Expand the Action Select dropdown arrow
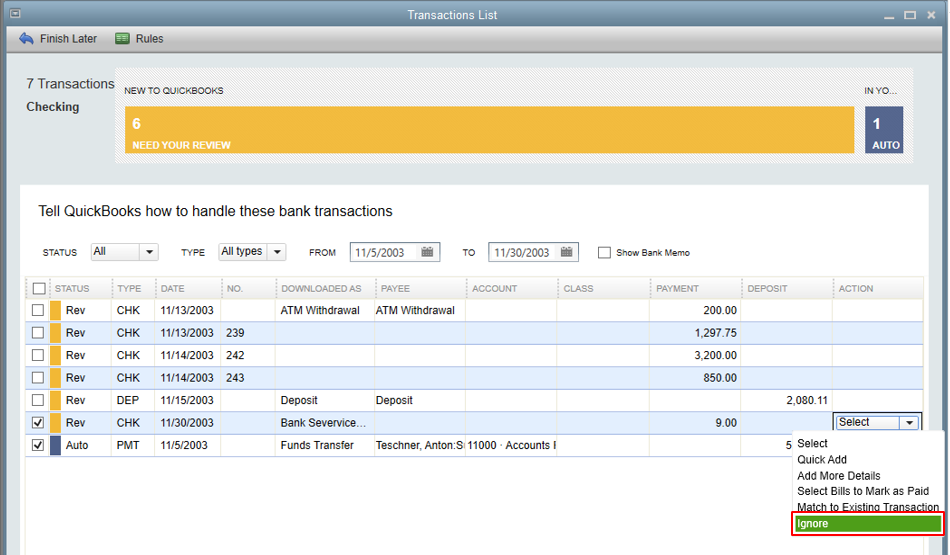Image resolution: width=950 pixels, height=555 pixels. tap(909, 423)
